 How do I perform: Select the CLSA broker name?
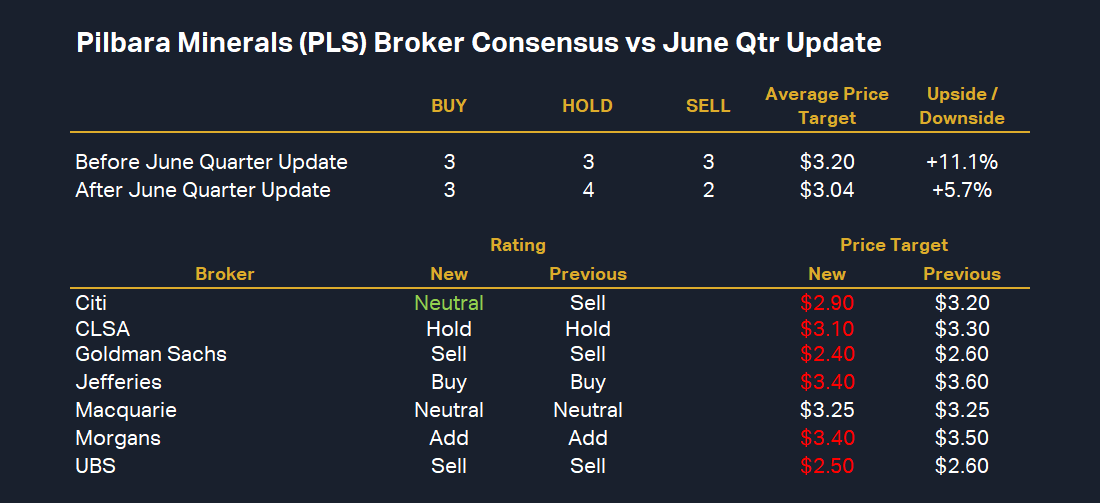102,329
